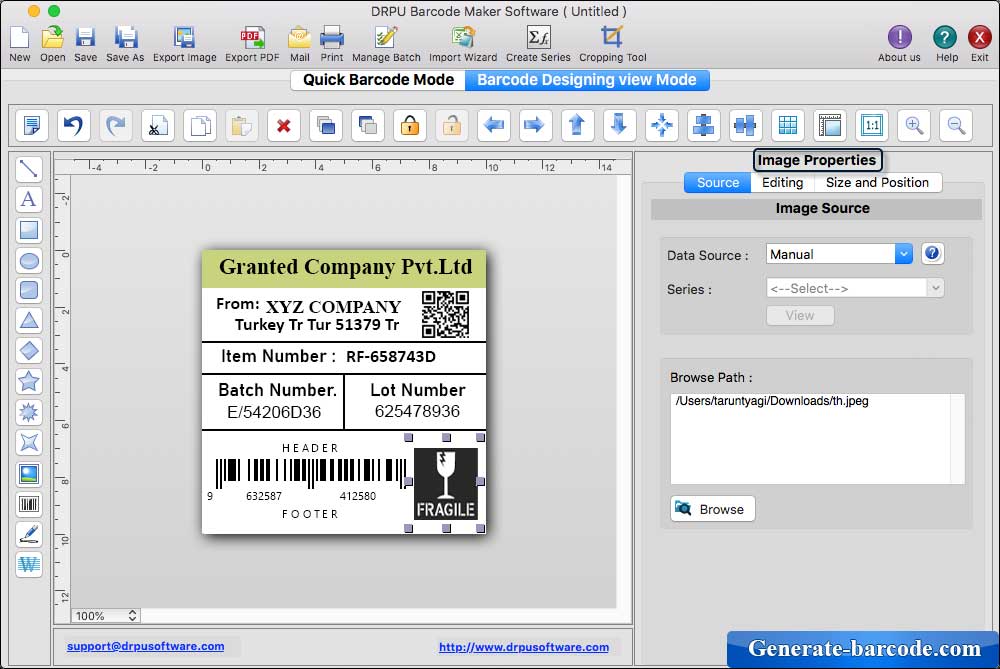Move object up with arrow icon
Screen dimensions: 1000x669
(x=577, y=125)
